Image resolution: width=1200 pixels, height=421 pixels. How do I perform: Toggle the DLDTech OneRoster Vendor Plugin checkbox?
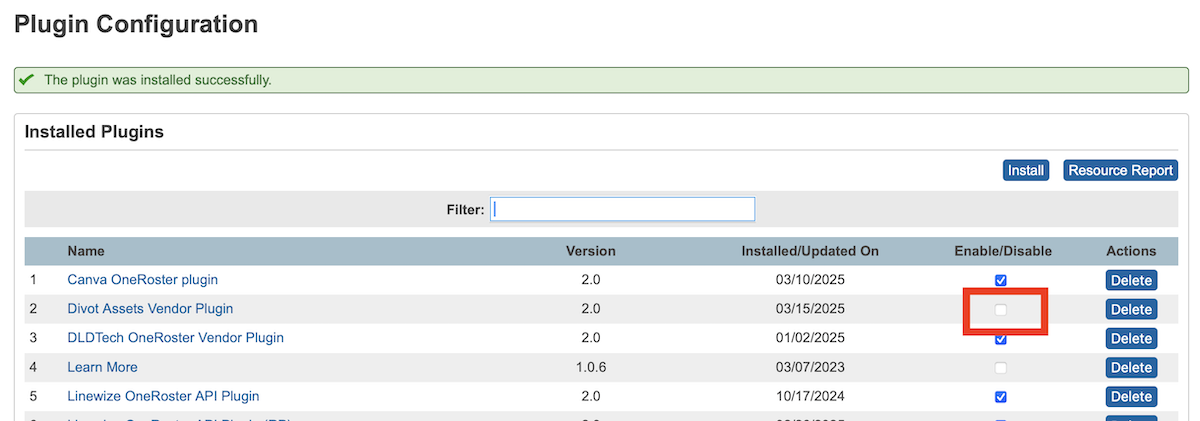(x=1001, y=339)
